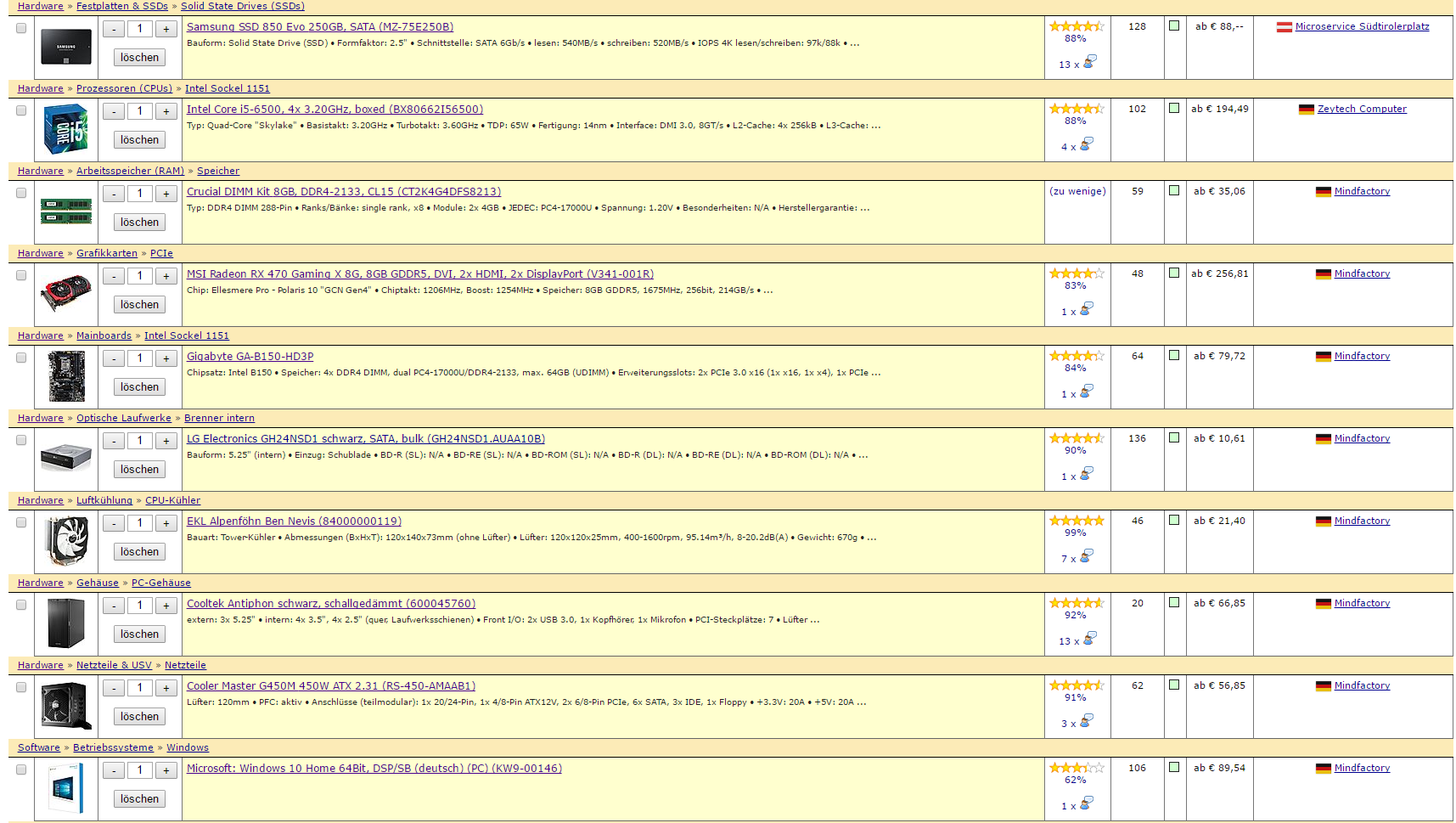
Task: Increase quantity of Crucial DIMM Kit 8GB
Action: pyautogui.click(x=166, y=194)
